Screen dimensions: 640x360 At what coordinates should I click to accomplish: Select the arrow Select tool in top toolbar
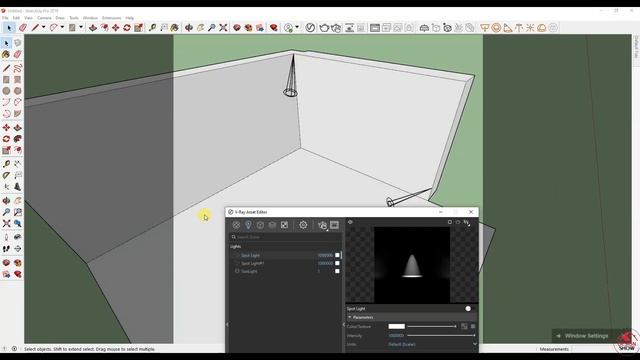coord(9,28)
